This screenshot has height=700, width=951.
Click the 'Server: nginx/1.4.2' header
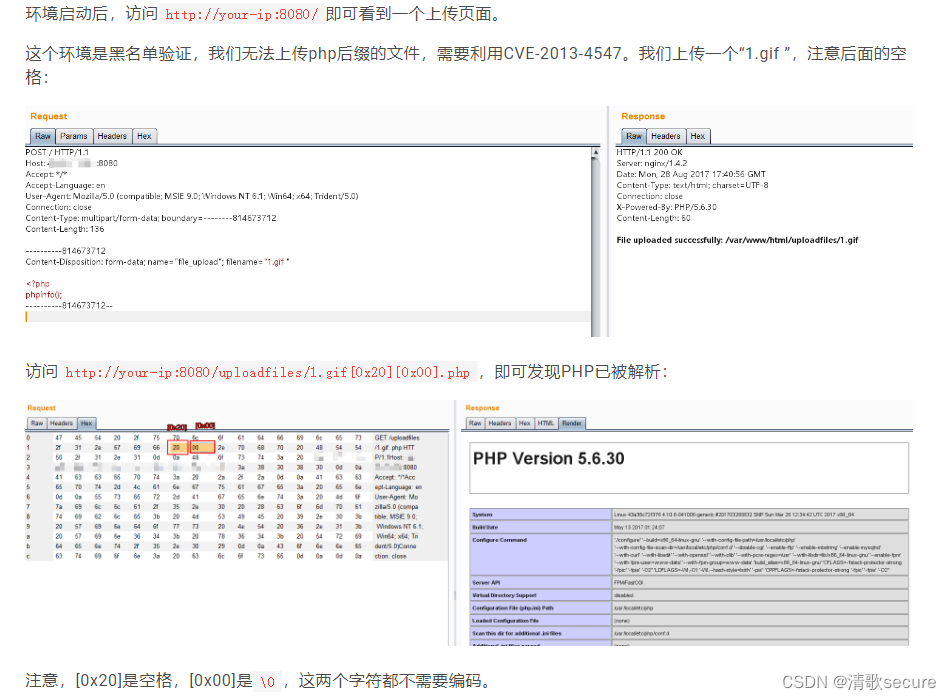click(x=652, y=163)
